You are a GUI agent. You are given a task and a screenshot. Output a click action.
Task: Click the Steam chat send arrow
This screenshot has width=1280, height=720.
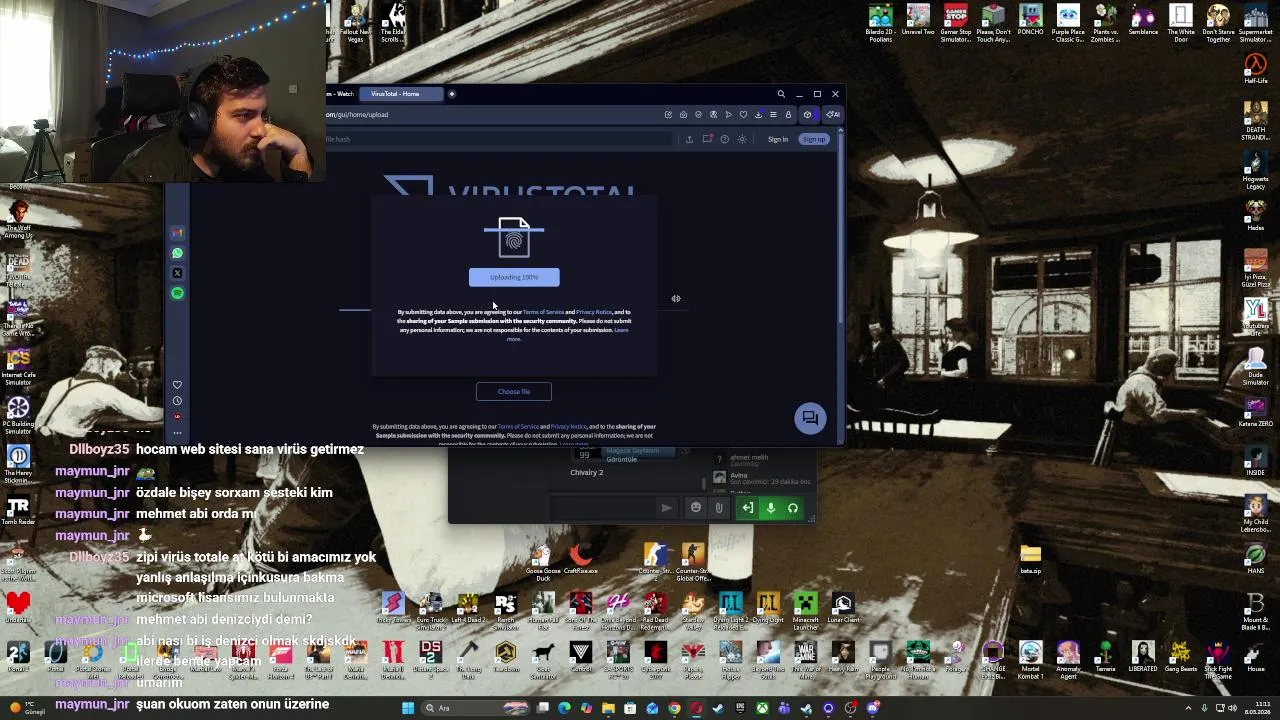[x=666, y=508]
